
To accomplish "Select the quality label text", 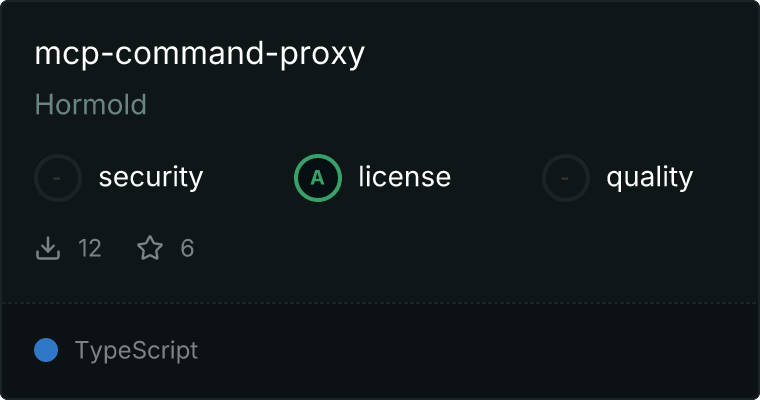I will click(x=649, y=177).
